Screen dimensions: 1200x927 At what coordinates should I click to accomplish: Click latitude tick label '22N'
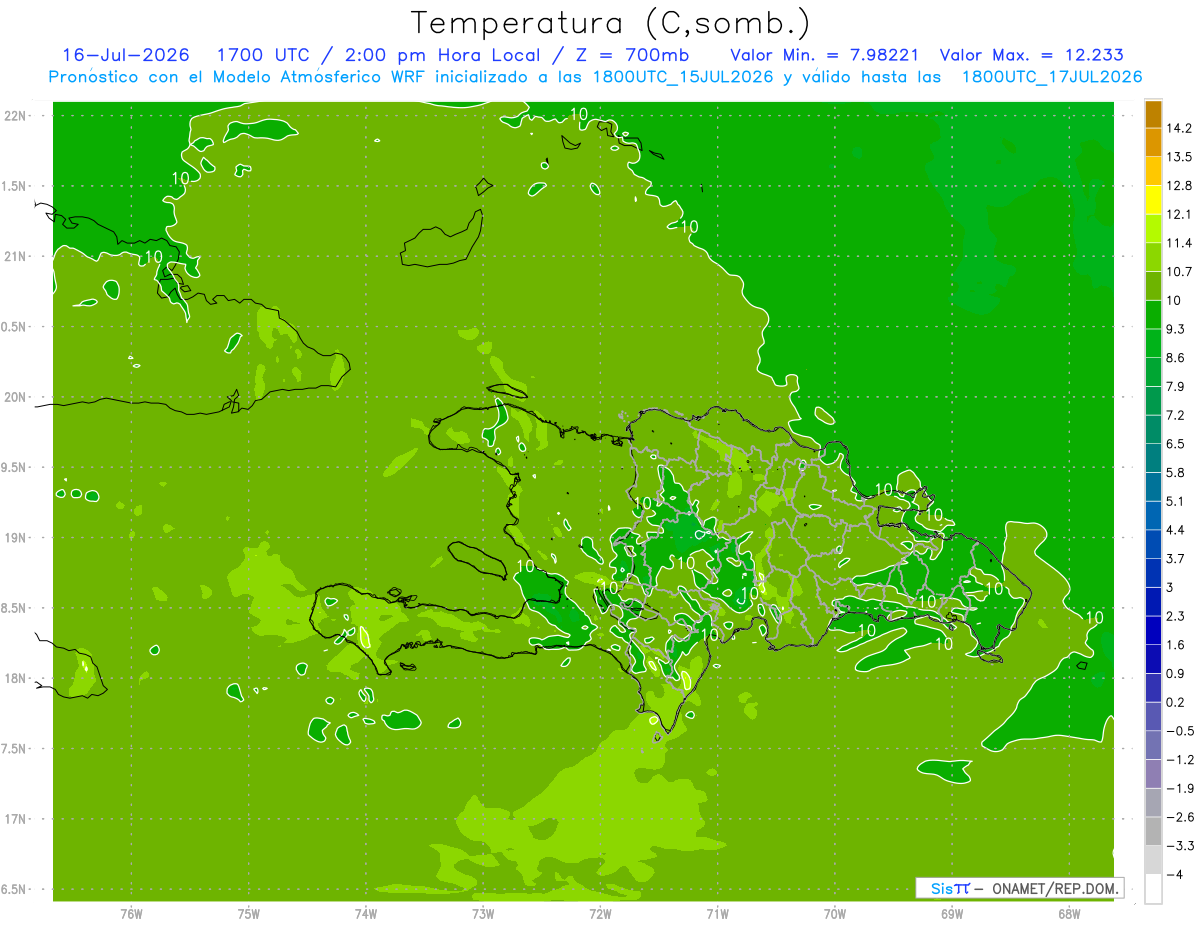[15, 115]
